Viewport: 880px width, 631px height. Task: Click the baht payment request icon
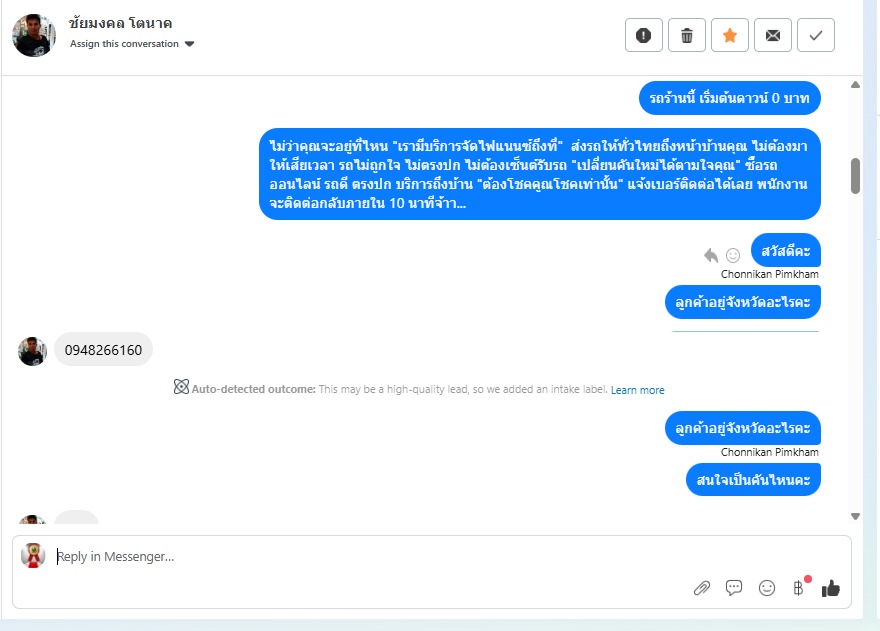[798, 587]
